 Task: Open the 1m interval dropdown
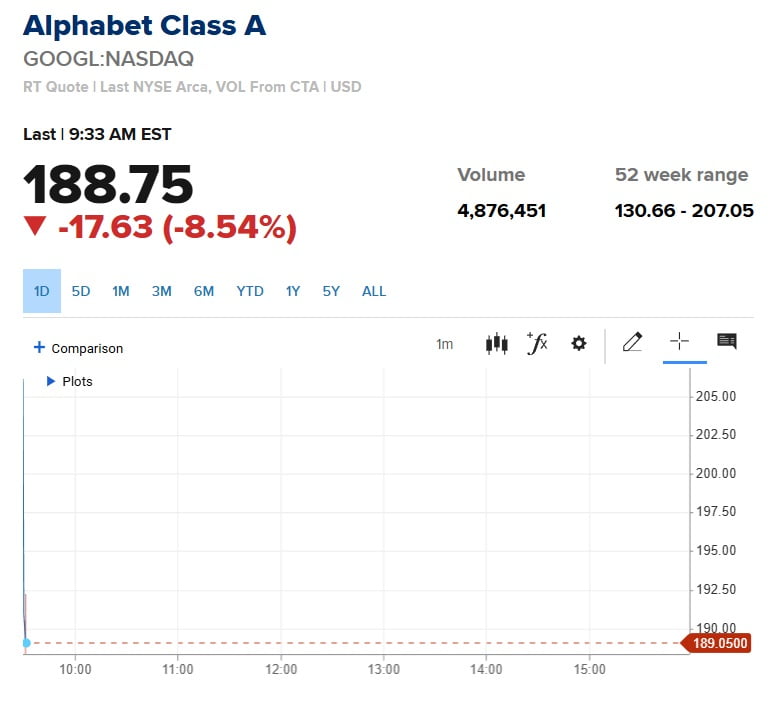click(x=444, y=344)
